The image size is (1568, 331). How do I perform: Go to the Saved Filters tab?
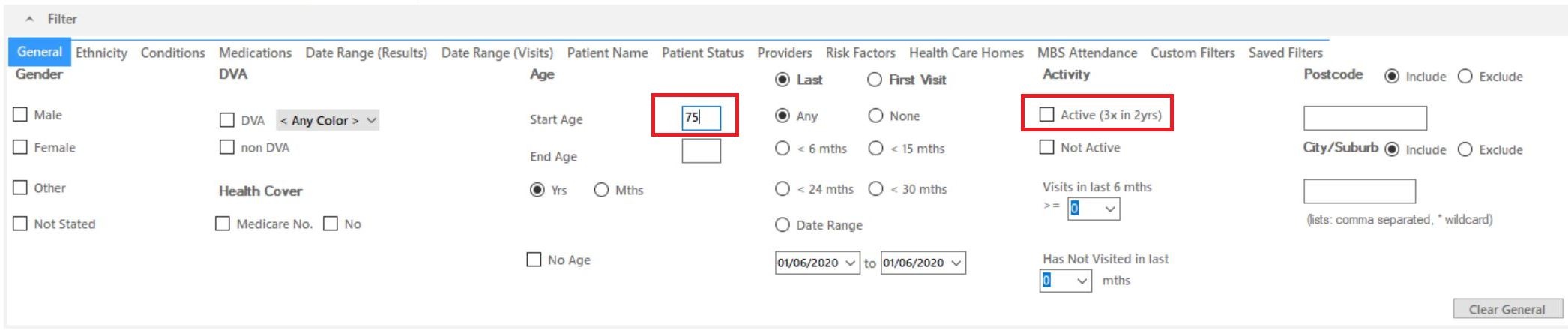(x=1285, y=53)
